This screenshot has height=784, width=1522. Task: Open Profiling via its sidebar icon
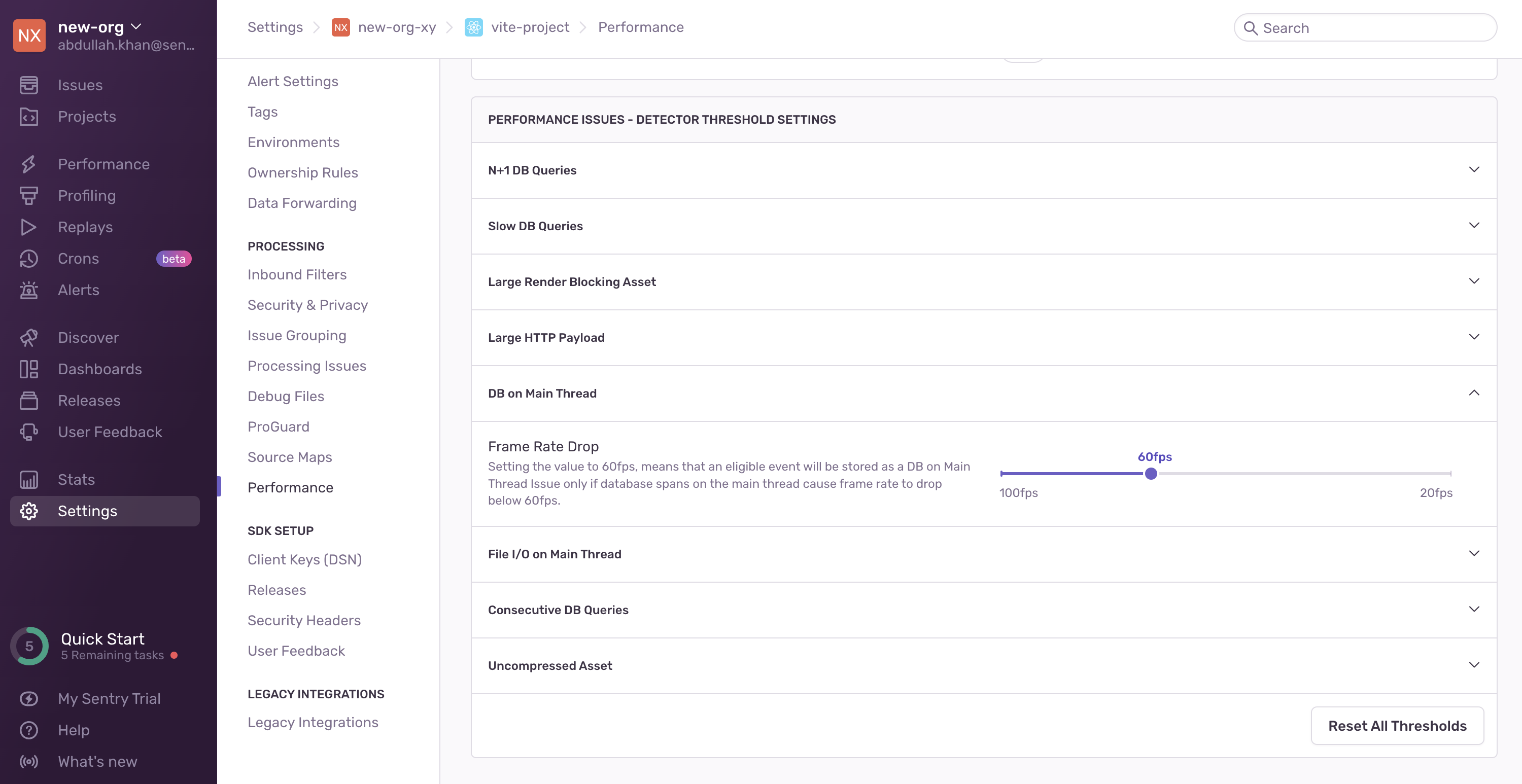(x=28, y=196)
